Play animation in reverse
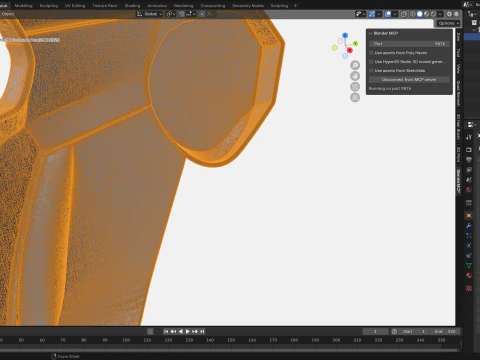The width and height of the screenshot is (480, 360). point(180,331)
